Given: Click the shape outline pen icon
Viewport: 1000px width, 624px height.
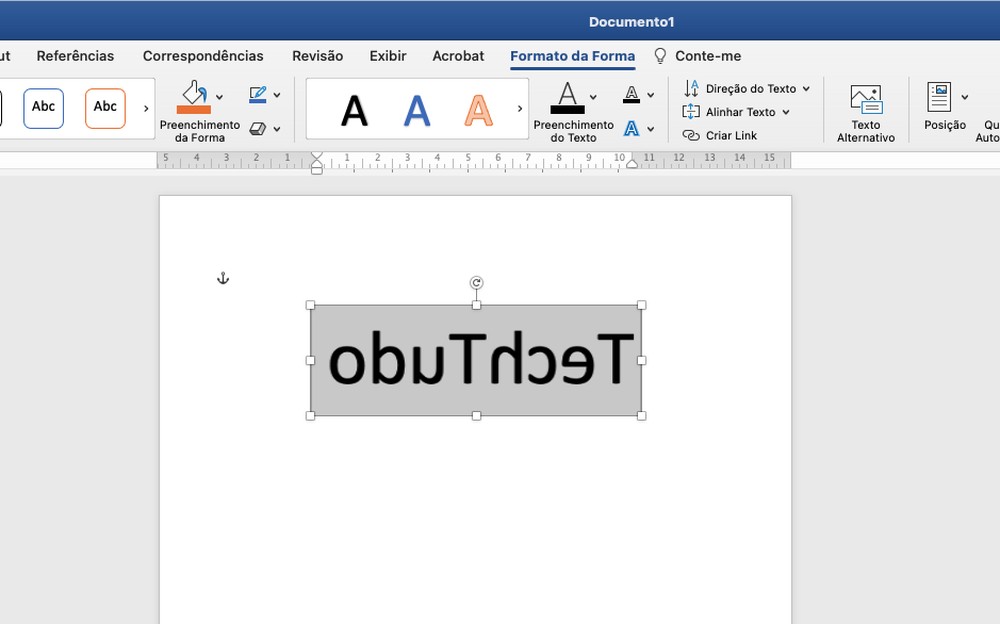Looking at the screenshot, I should [x=258, y=94].
